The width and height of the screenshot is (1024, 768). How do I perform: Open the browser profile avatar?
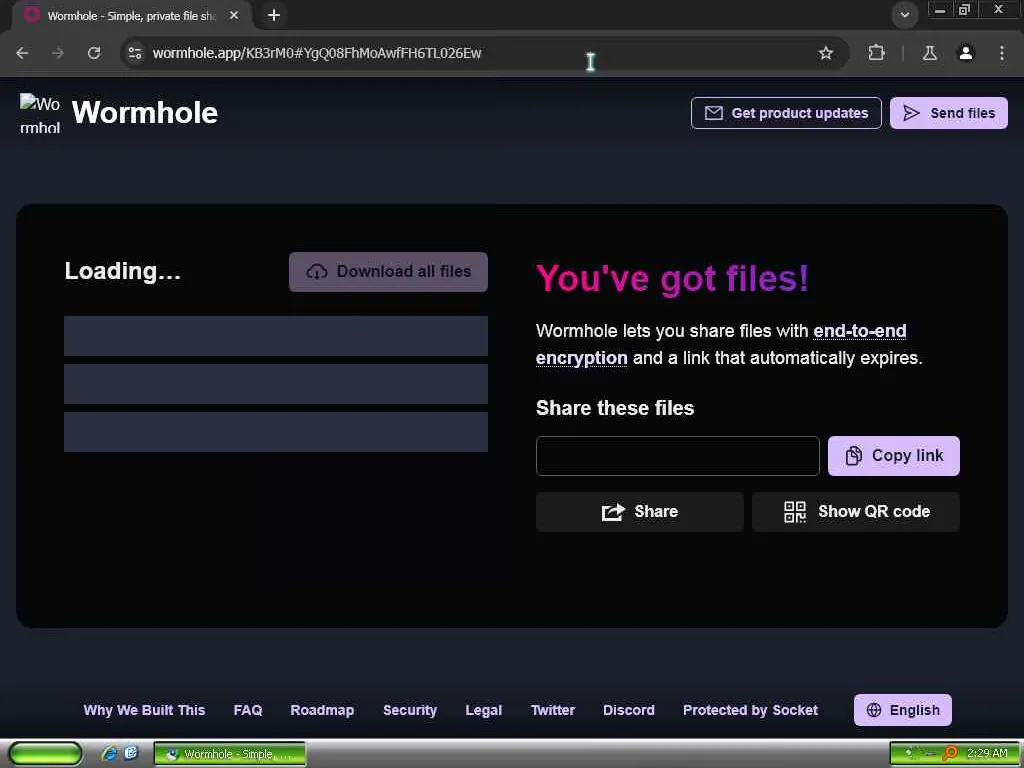click(x=966, y=53)
